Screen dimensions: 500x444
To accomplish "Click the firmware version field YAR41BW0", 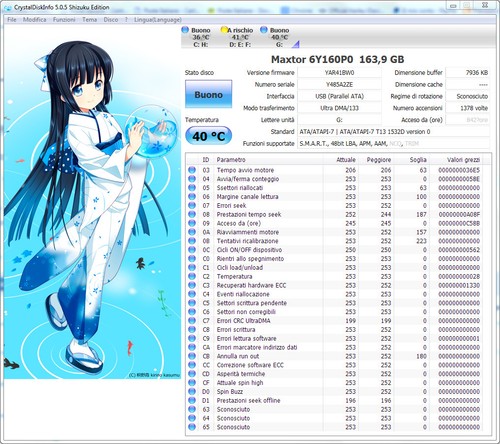I will 339,73.
